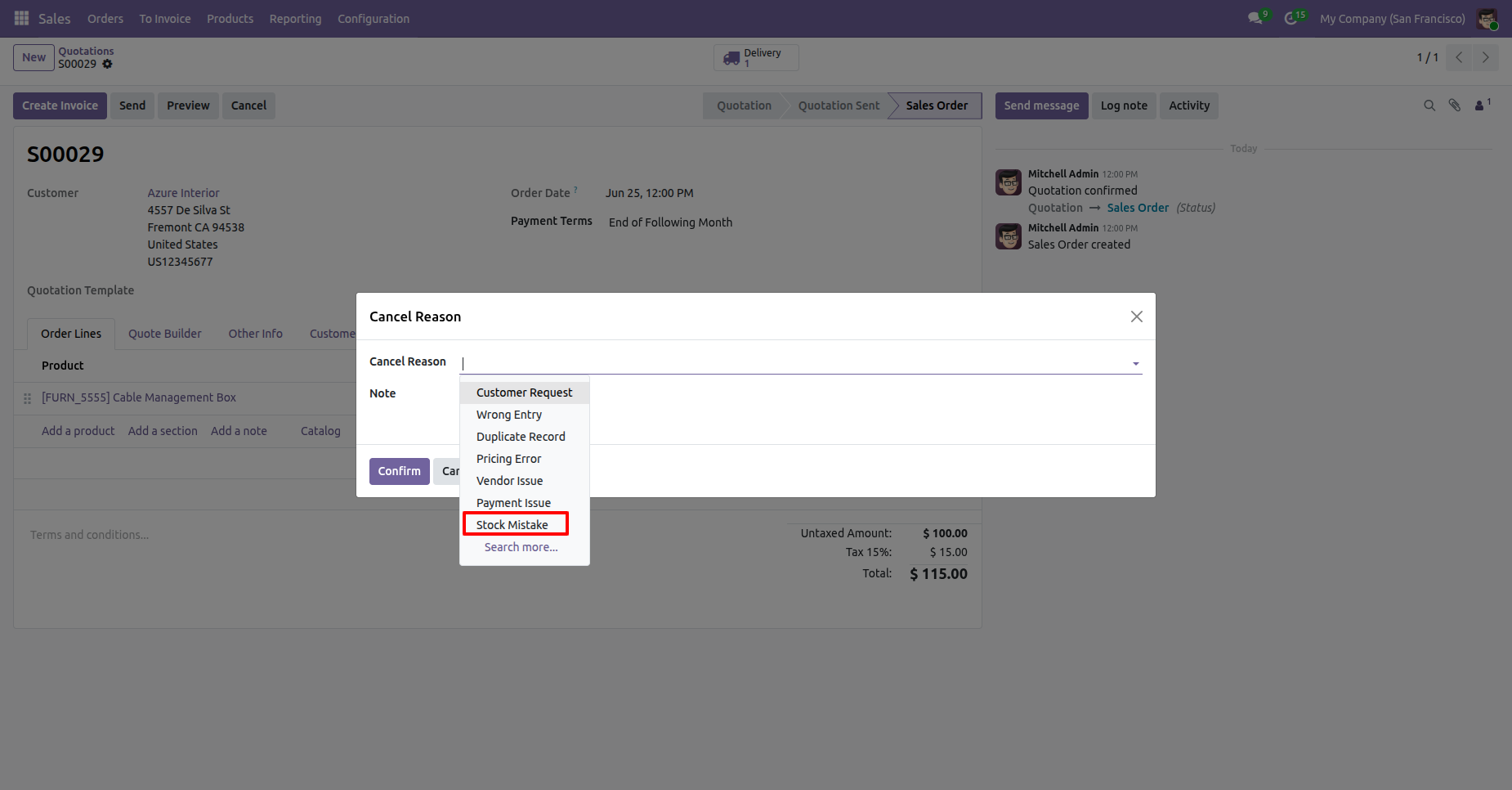Image resolution: width=1512 pixels, height=790 pixels.
Task: Open company switcher My Company (San Francisco)
Action: tap(1392, 18)
